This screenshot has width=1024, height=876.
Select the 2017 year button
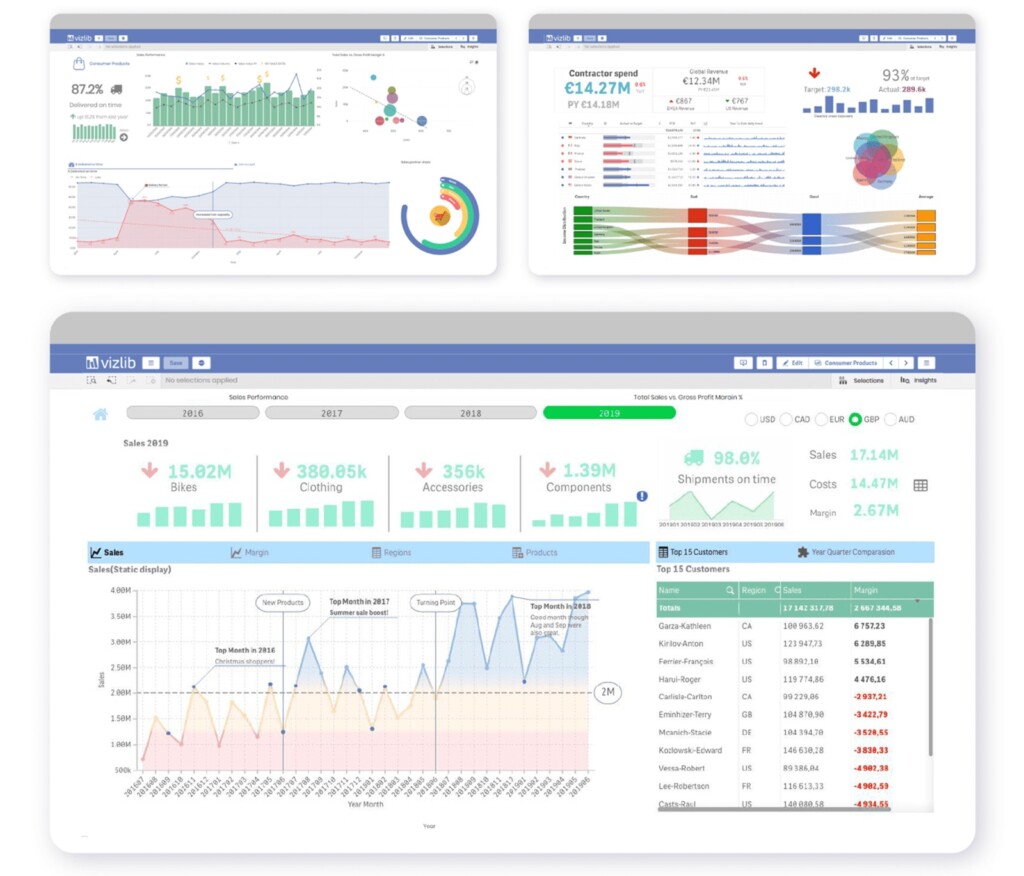point(331,413)
